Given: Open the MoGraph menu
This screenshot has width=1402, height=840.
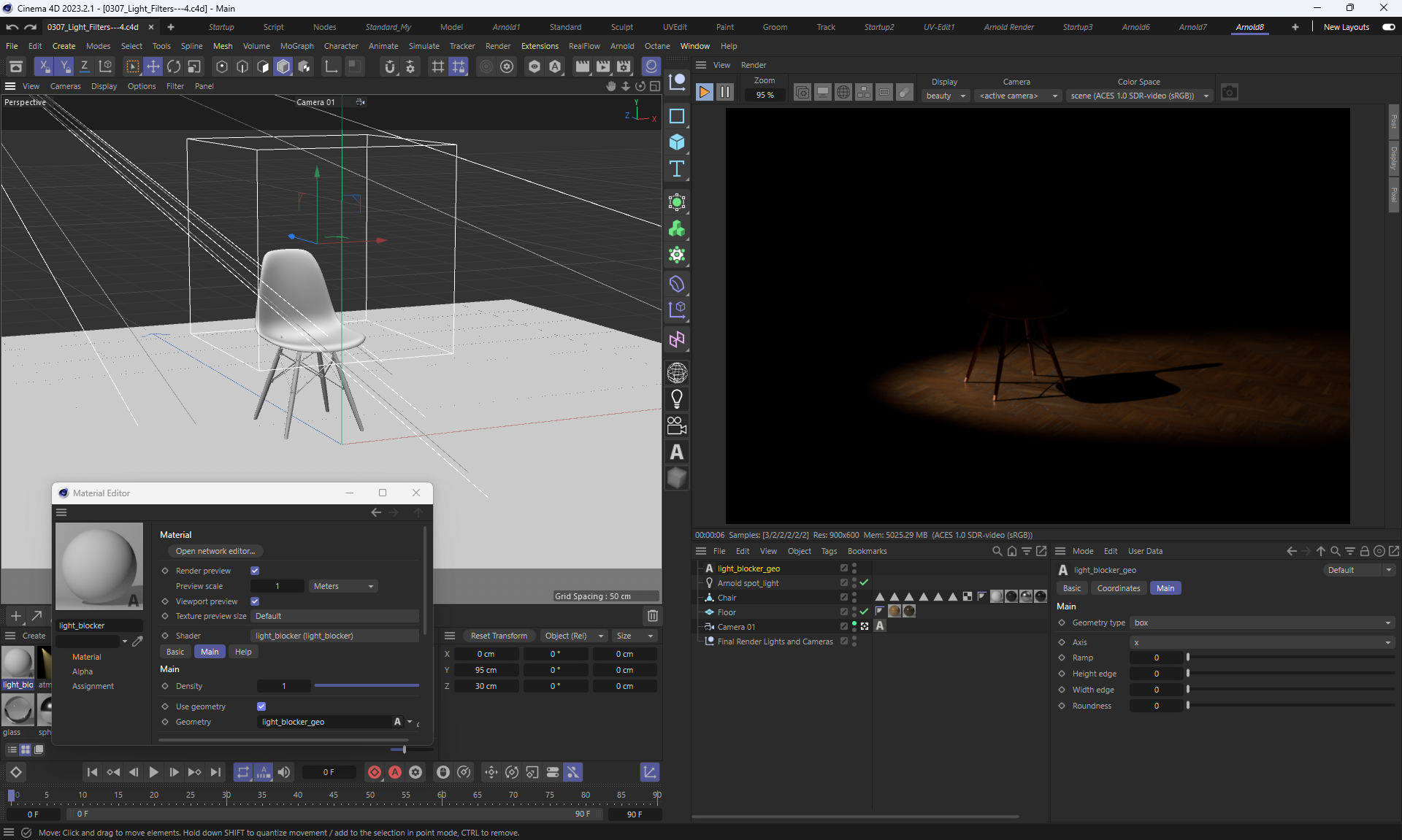Looking at the screenshot, I should point(296,46).
